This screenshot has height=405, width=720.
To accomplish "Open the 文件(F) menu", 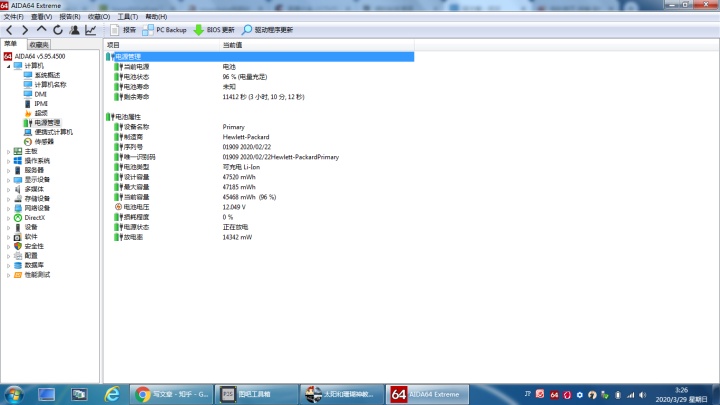I will pos(13,17).
